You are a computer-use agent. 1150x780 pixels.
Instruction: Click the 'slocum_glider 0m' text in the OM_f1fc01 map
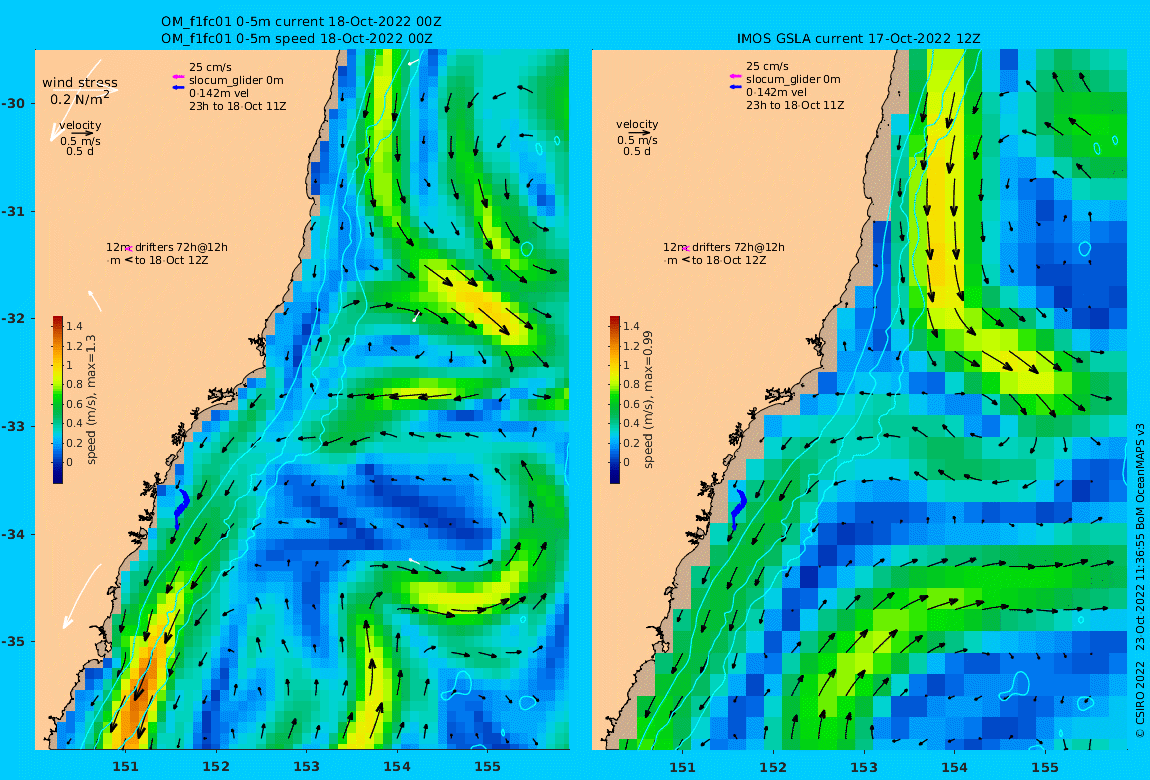click(x=236, y=81)
